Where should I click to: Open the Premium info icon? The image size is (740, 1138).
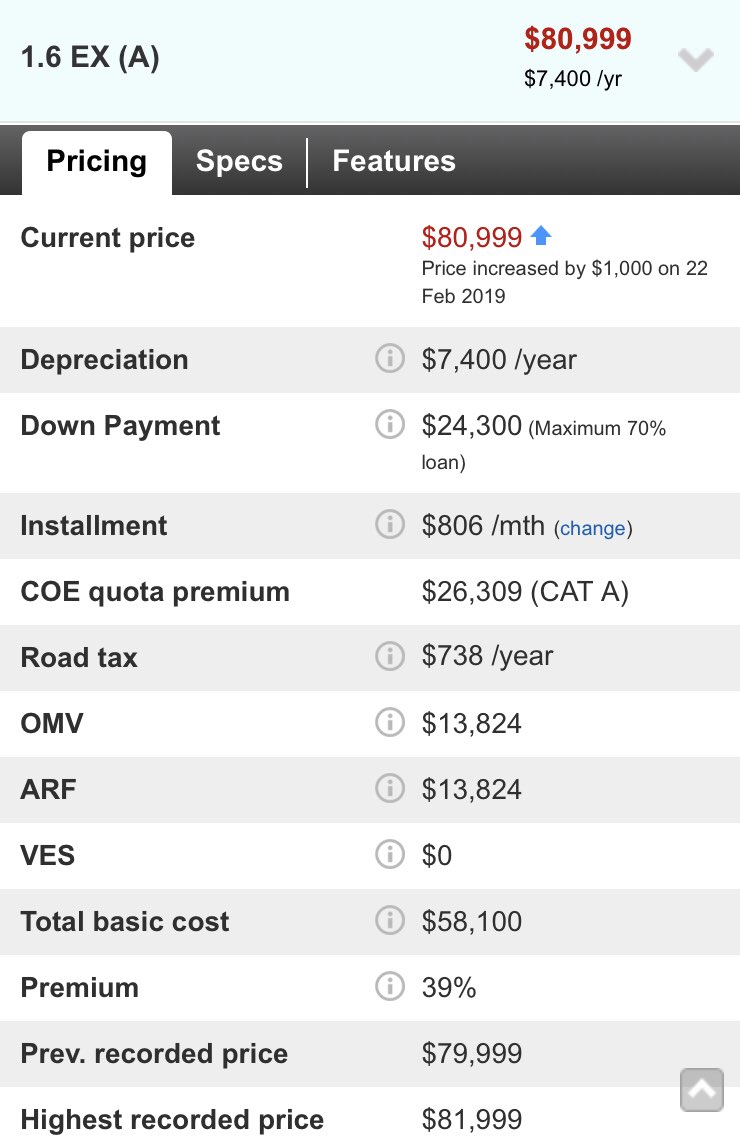pyautogui.click(x=389, y=986)
